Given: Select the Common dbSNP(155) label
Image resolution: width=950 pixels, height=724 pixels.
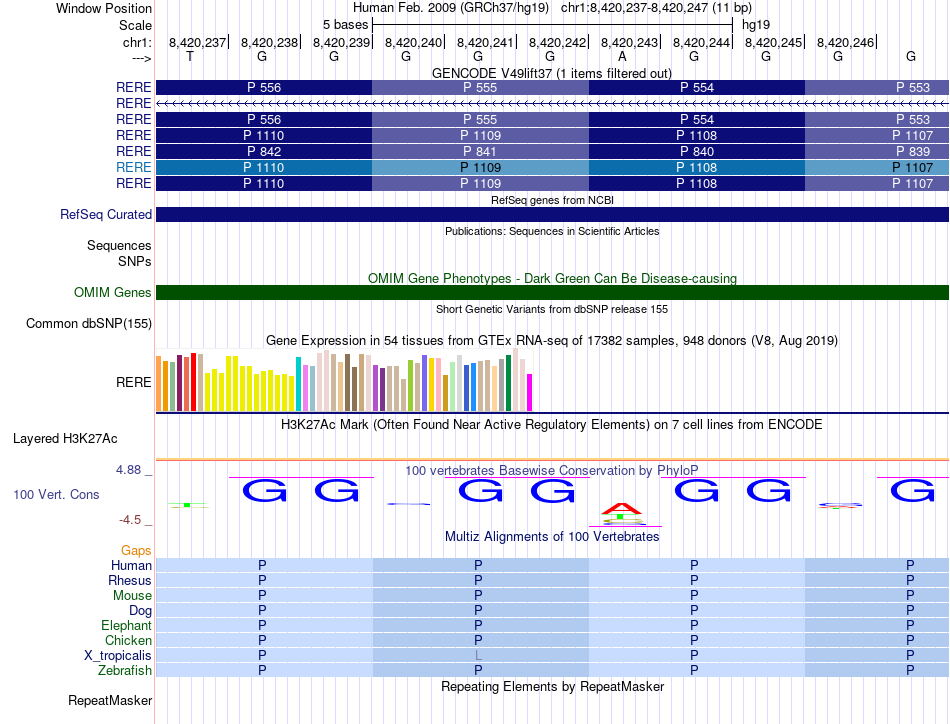Looking at the screenshot, I should [x=89, y=324].
